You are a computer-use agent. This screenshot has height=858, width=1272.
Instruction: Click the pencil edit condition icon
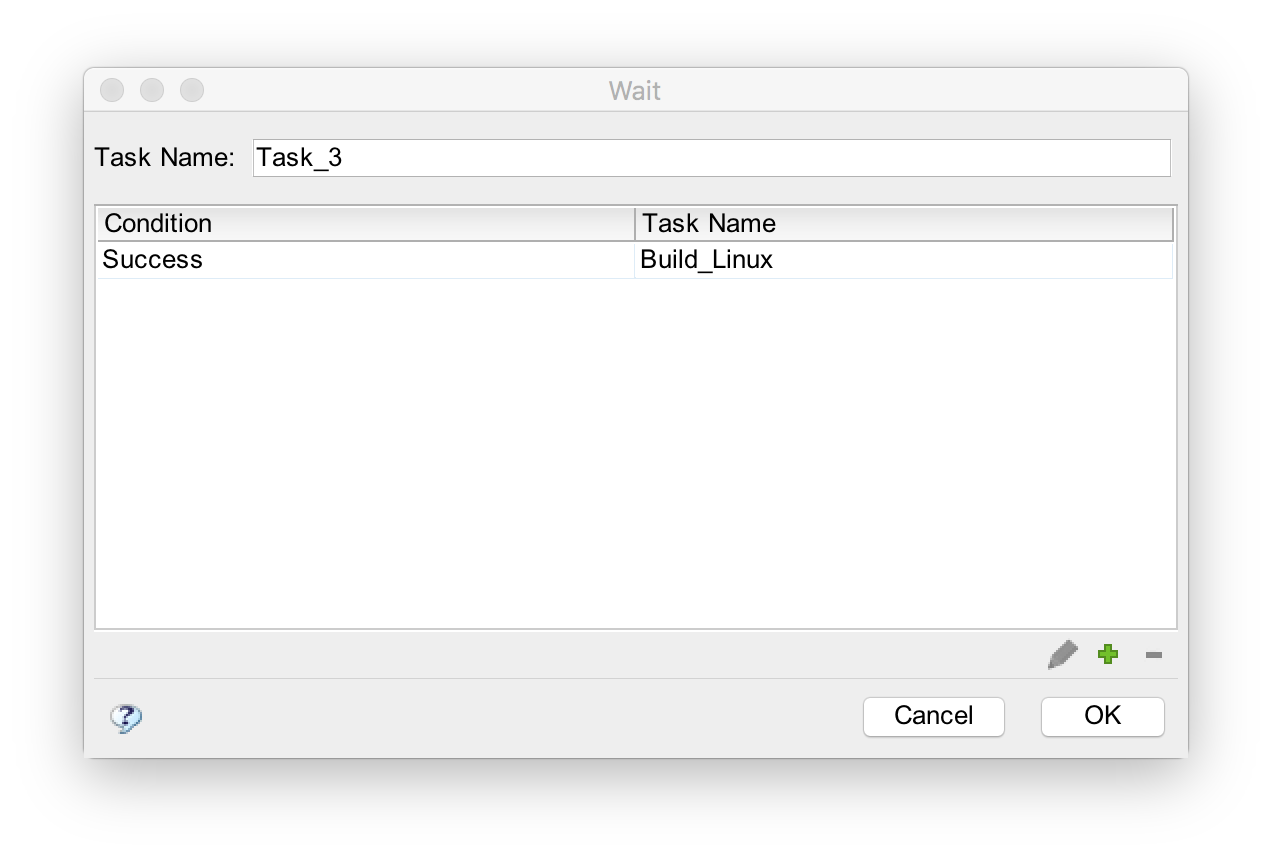click(x=1062, y=655)
